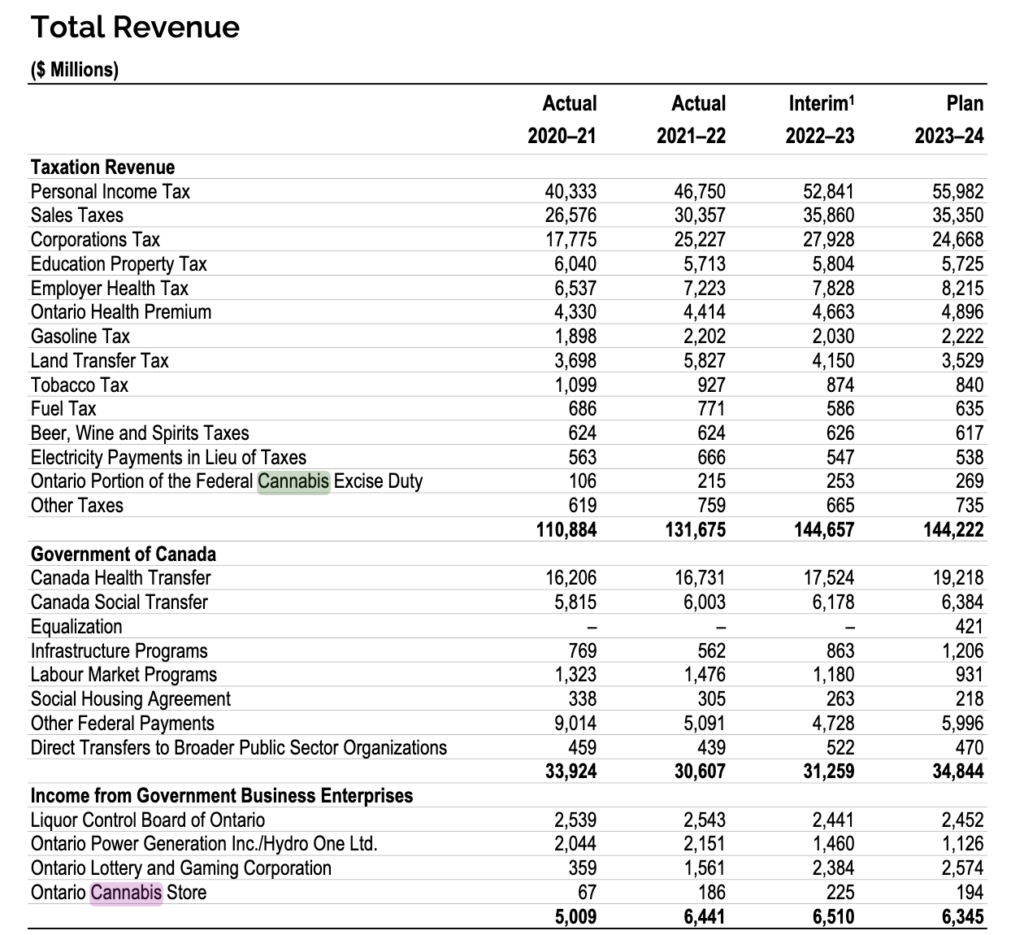Click the 'Personal Income Tax' row label

[110, 191]
